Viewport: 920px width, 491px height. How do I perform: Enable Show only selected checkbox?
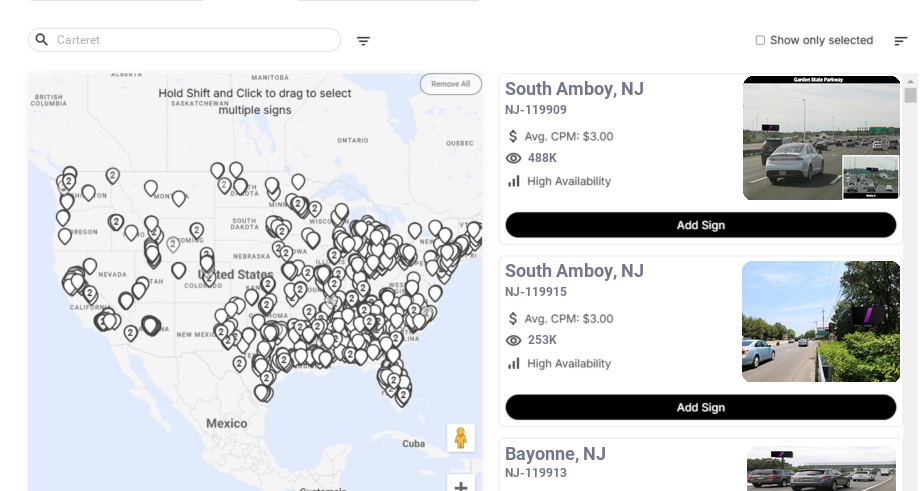tap(760, 41)
